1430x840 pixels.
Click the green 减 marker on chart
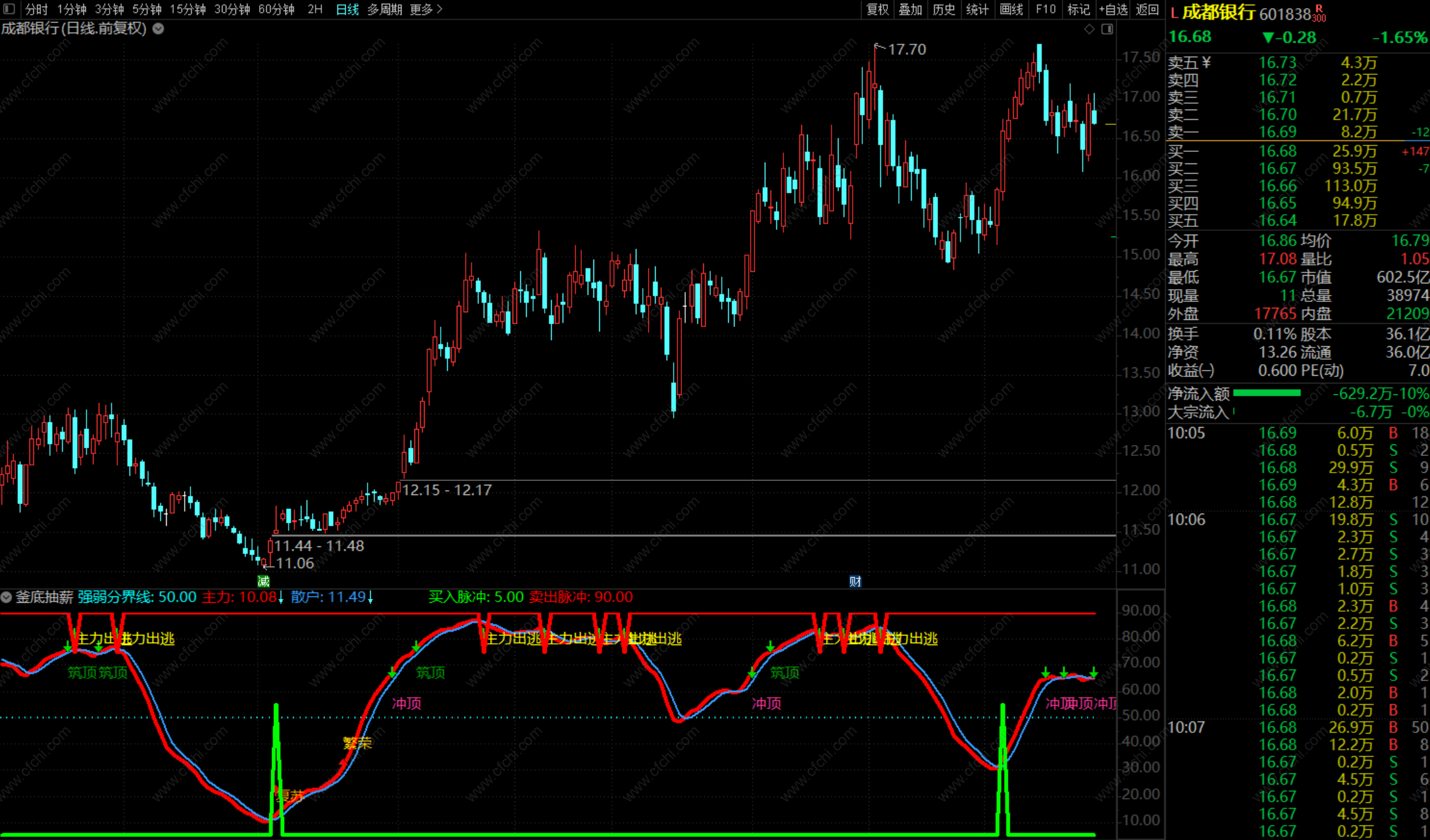pos(263,582)
